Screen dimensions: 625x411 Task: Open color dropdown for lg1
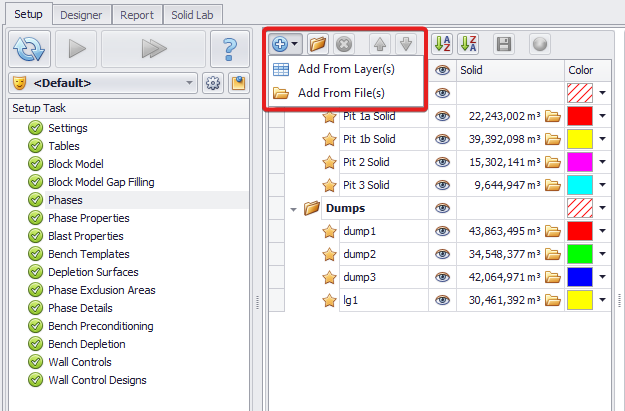[602, 300]
